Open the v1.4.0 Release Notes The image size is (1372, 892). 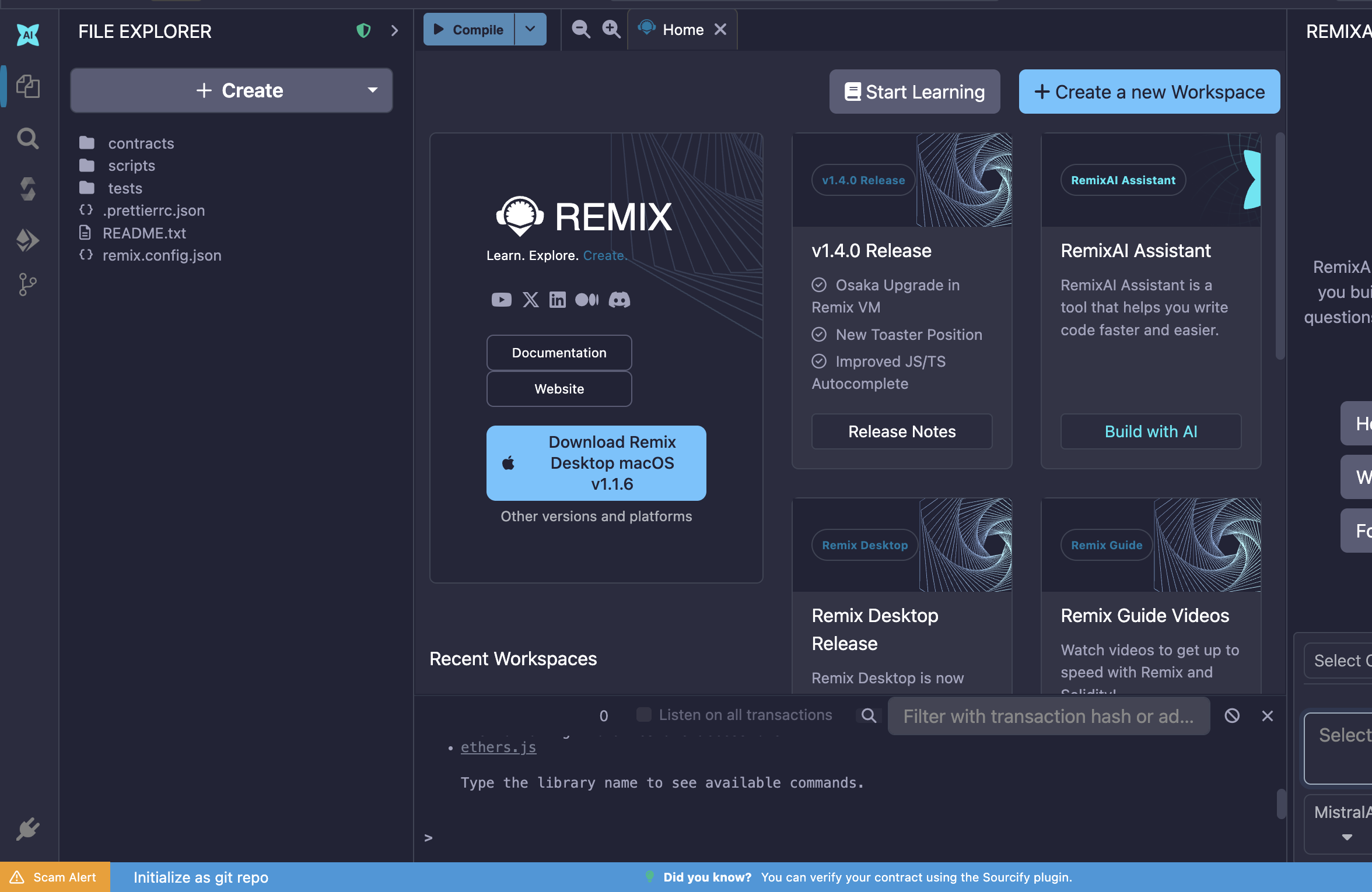pos(901,431)
